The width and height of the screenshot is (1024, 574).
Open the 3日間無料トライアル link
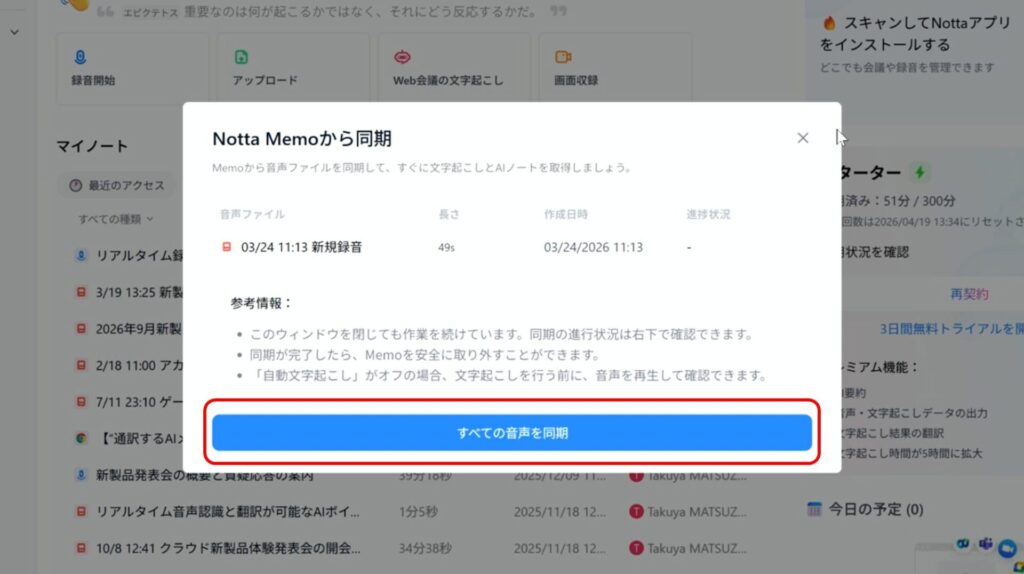tap(950, 328)
